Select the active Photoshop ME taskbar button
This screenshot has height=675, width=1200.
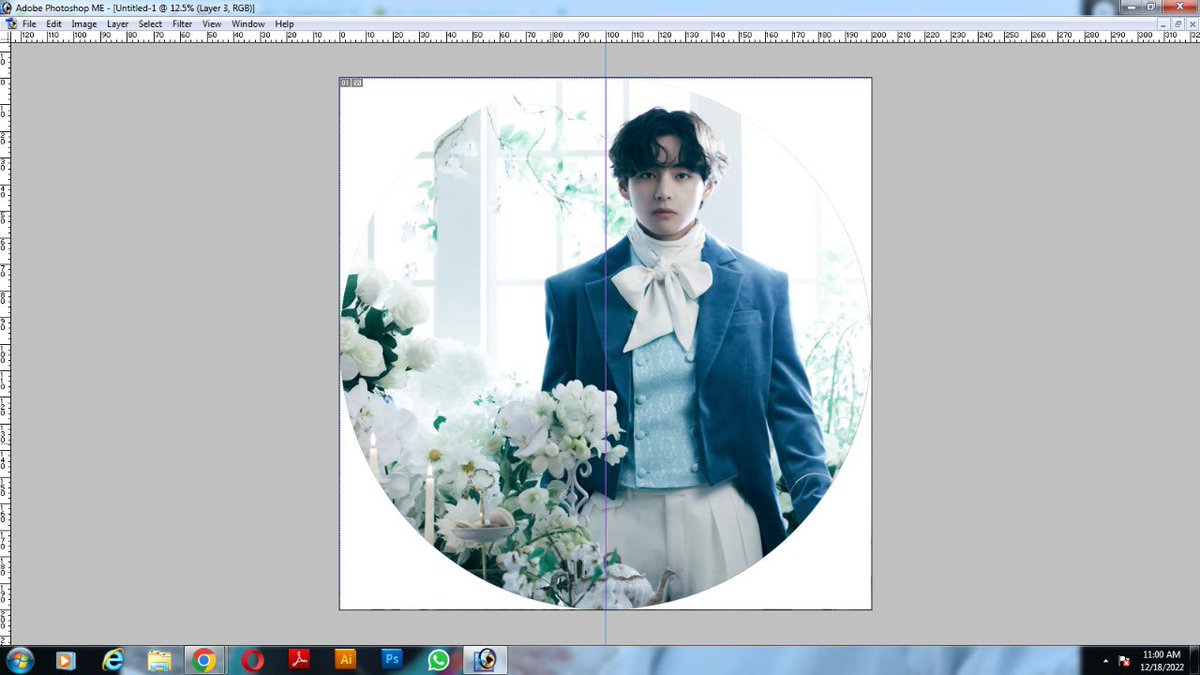click(x=485, y=660)
